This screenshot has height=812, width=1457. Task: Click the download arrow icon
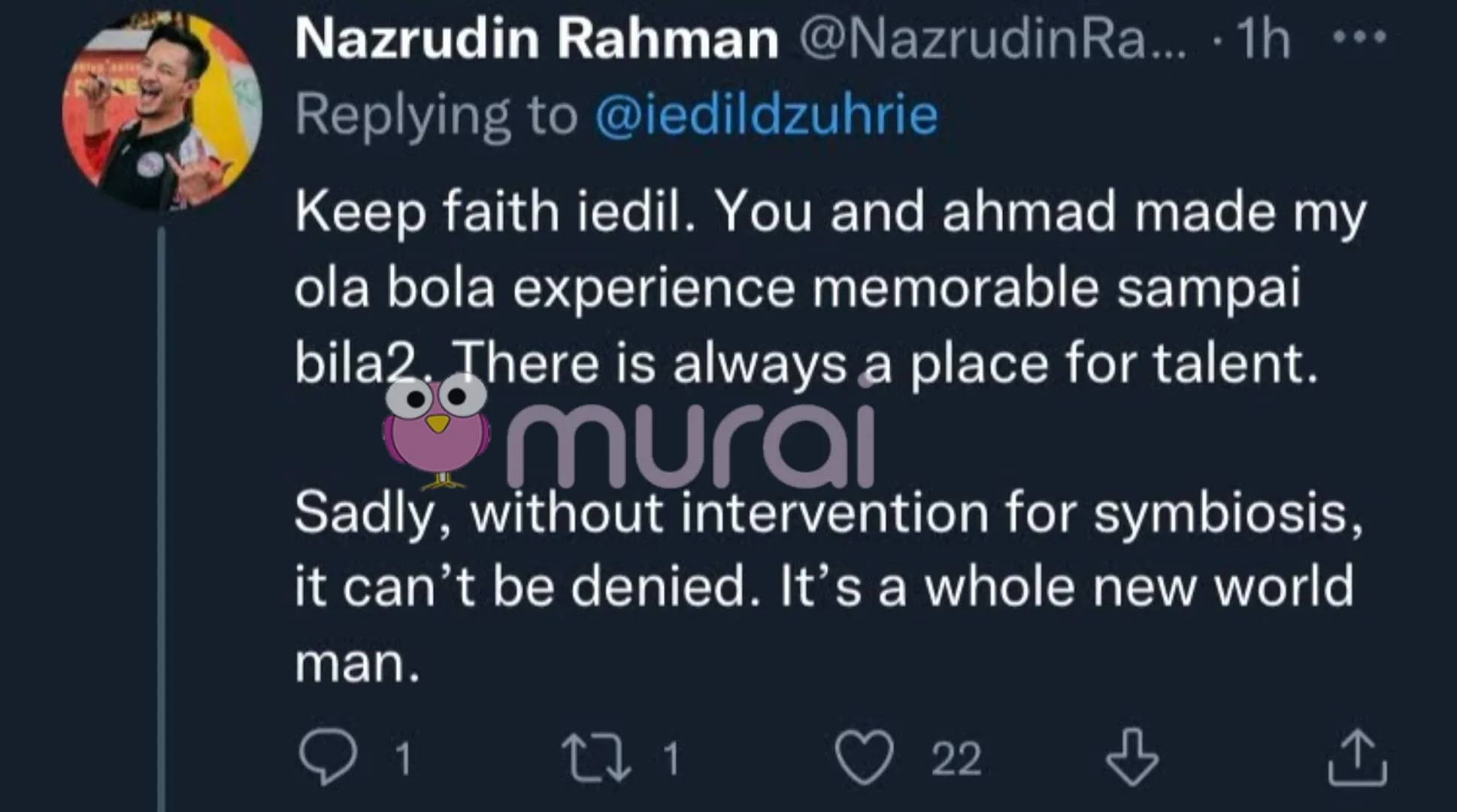(x=1132, y=756)
